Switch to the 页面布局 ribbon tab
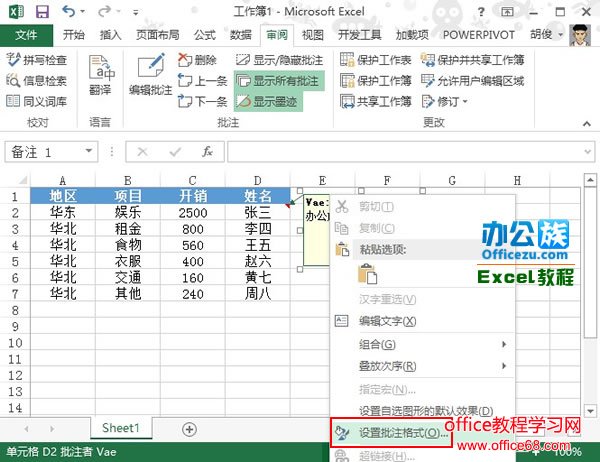600x462 pixels. point(158,35)
